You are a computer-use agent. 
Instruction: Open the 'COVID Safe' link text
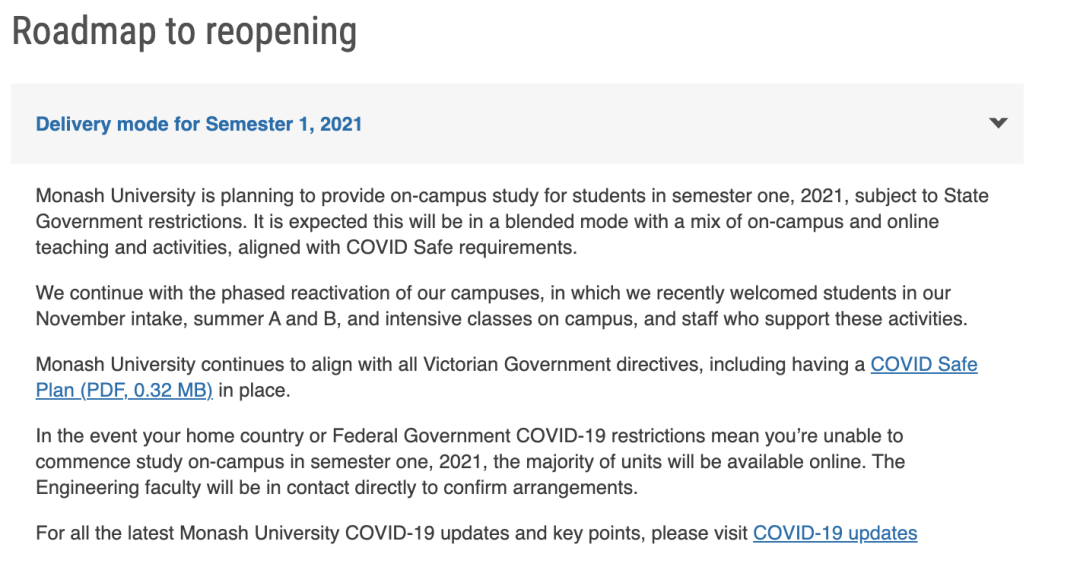coord(924,364)
